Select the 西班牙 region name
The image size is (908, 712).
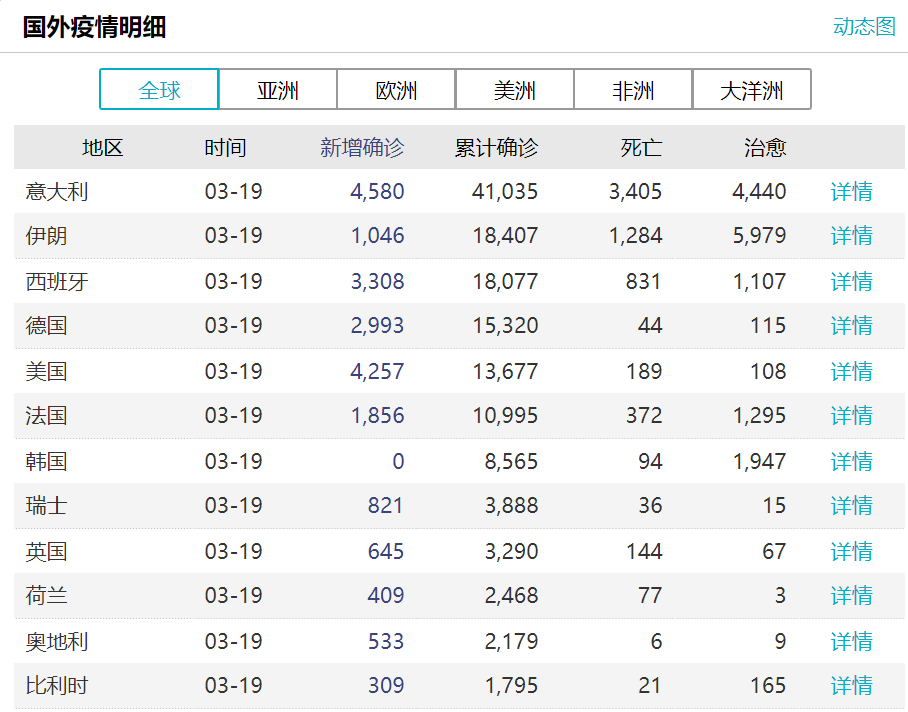click(57, 281)
